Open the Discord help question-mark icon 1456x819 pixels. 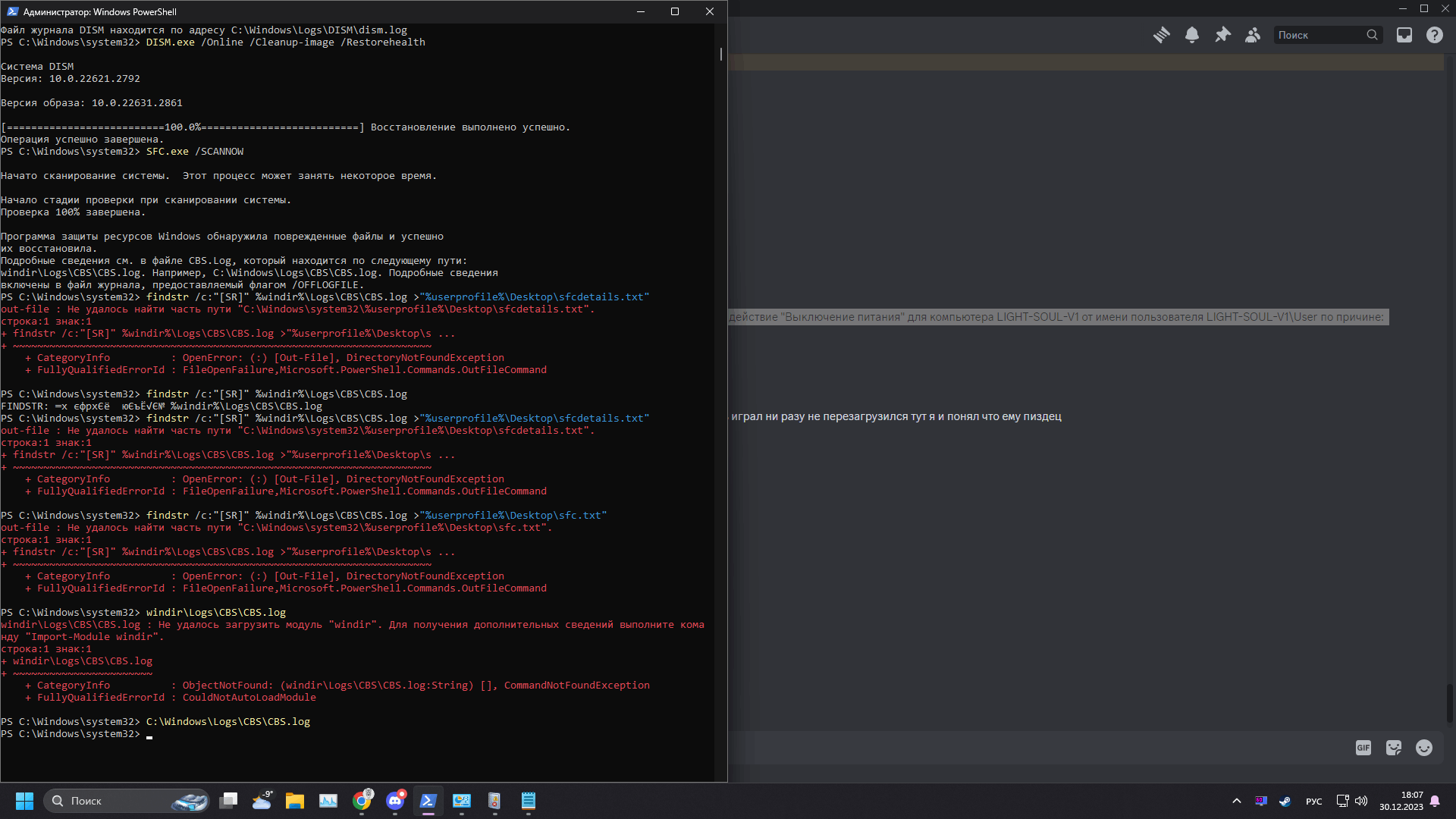(x=1434, y=35)
